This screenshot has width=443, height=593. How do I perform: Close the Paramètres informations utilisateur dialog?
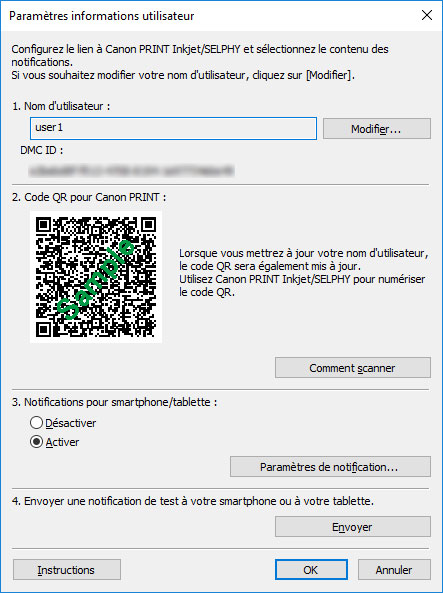(427, 16)
